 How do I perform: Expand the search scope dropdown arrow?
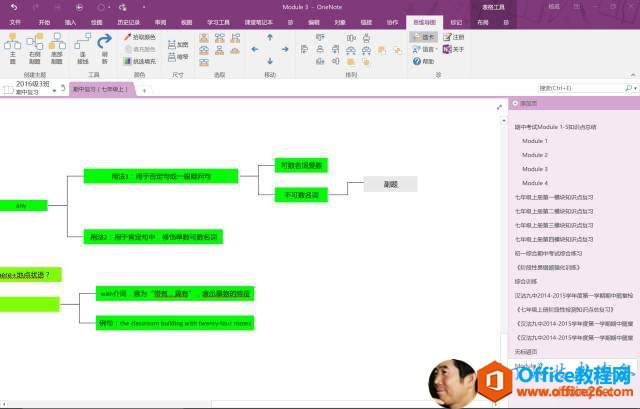(x=636, y=88)
